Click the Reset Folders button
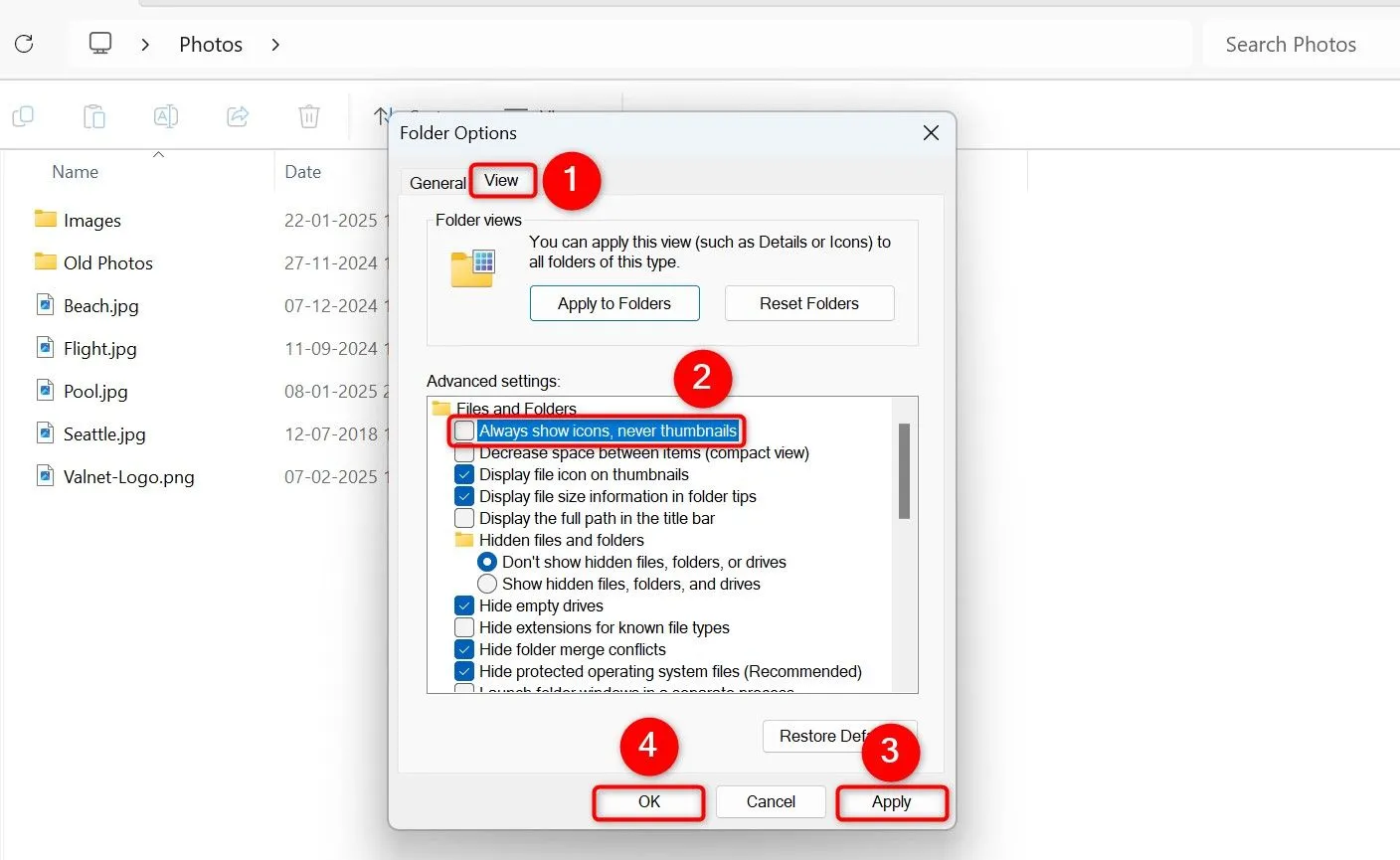 pyautogui.click(x=808, y=303)
